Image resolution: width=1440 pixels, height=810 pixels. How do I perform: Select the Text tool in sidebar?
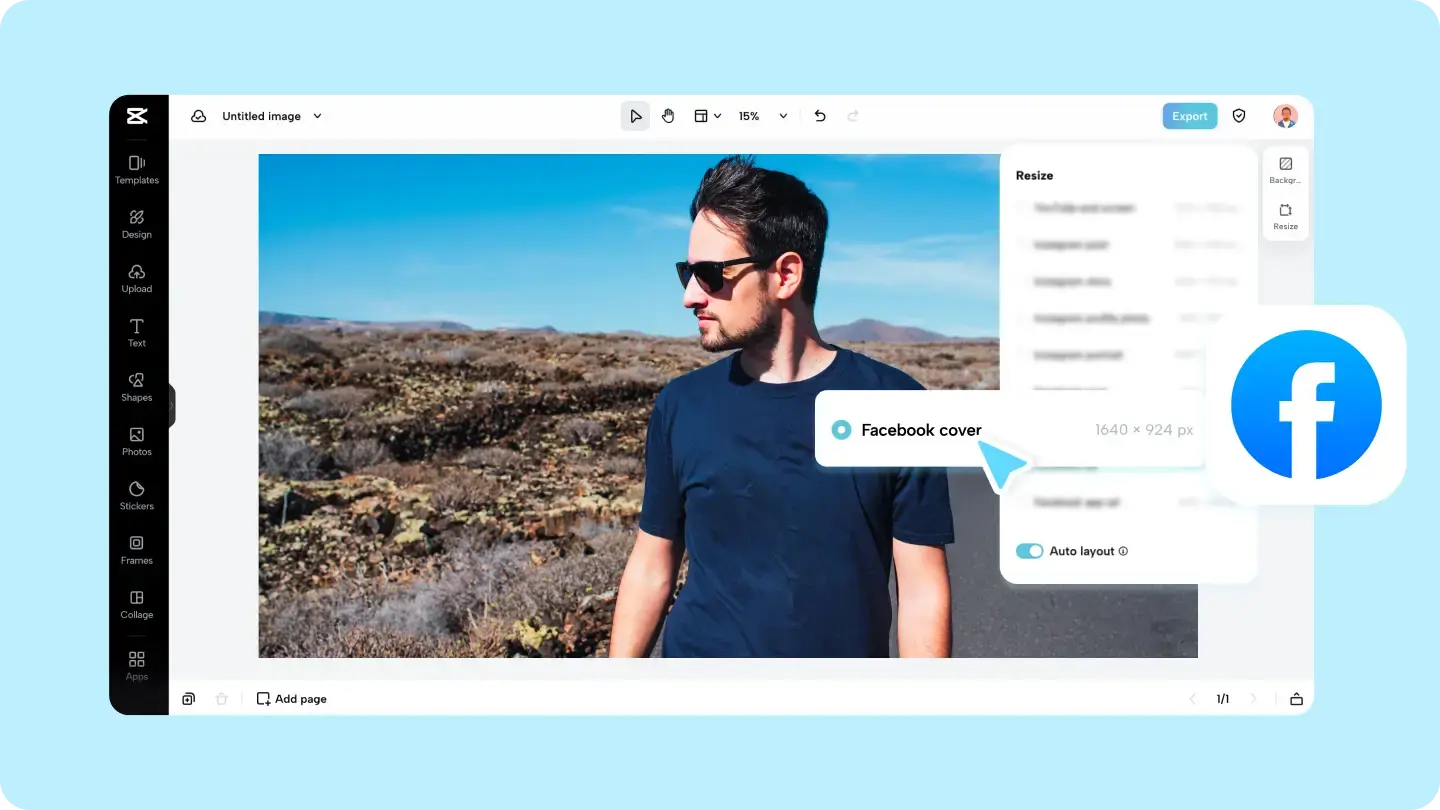coord(137,332)
